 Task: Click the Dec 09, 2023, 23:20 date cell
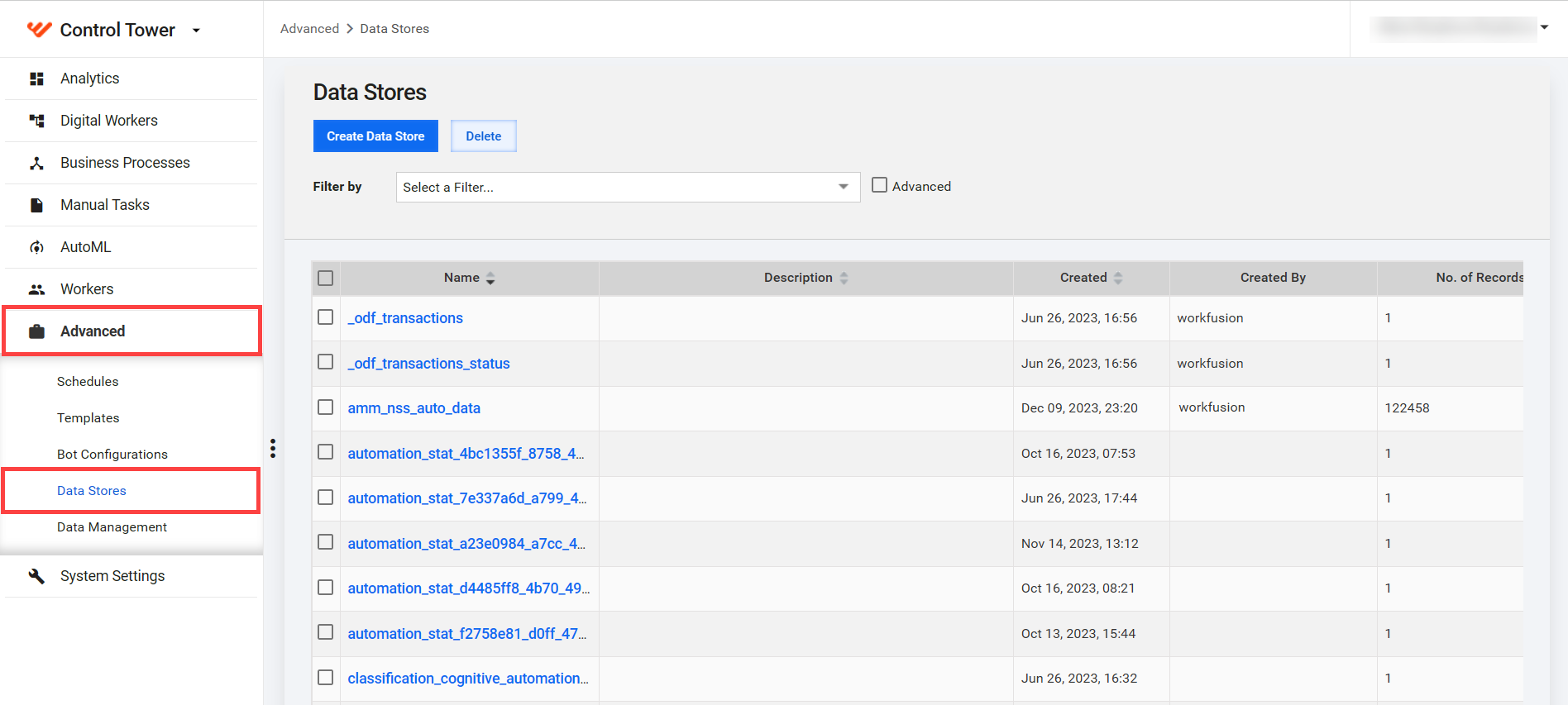pyautogui.click(x=1079, y=408)
